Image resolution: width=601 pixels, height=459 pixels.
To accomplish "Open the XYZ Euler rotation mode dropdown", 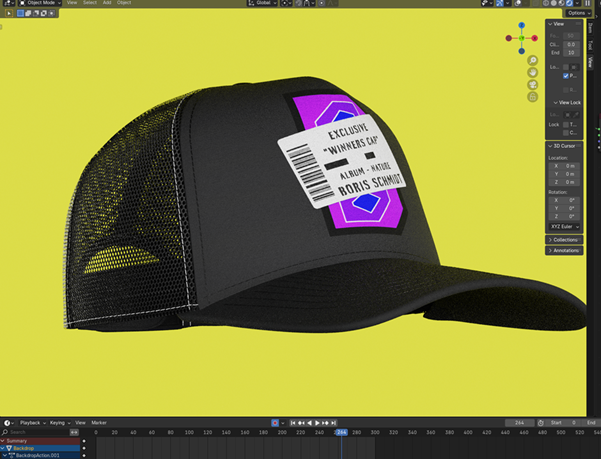I will tap(564, 227).
